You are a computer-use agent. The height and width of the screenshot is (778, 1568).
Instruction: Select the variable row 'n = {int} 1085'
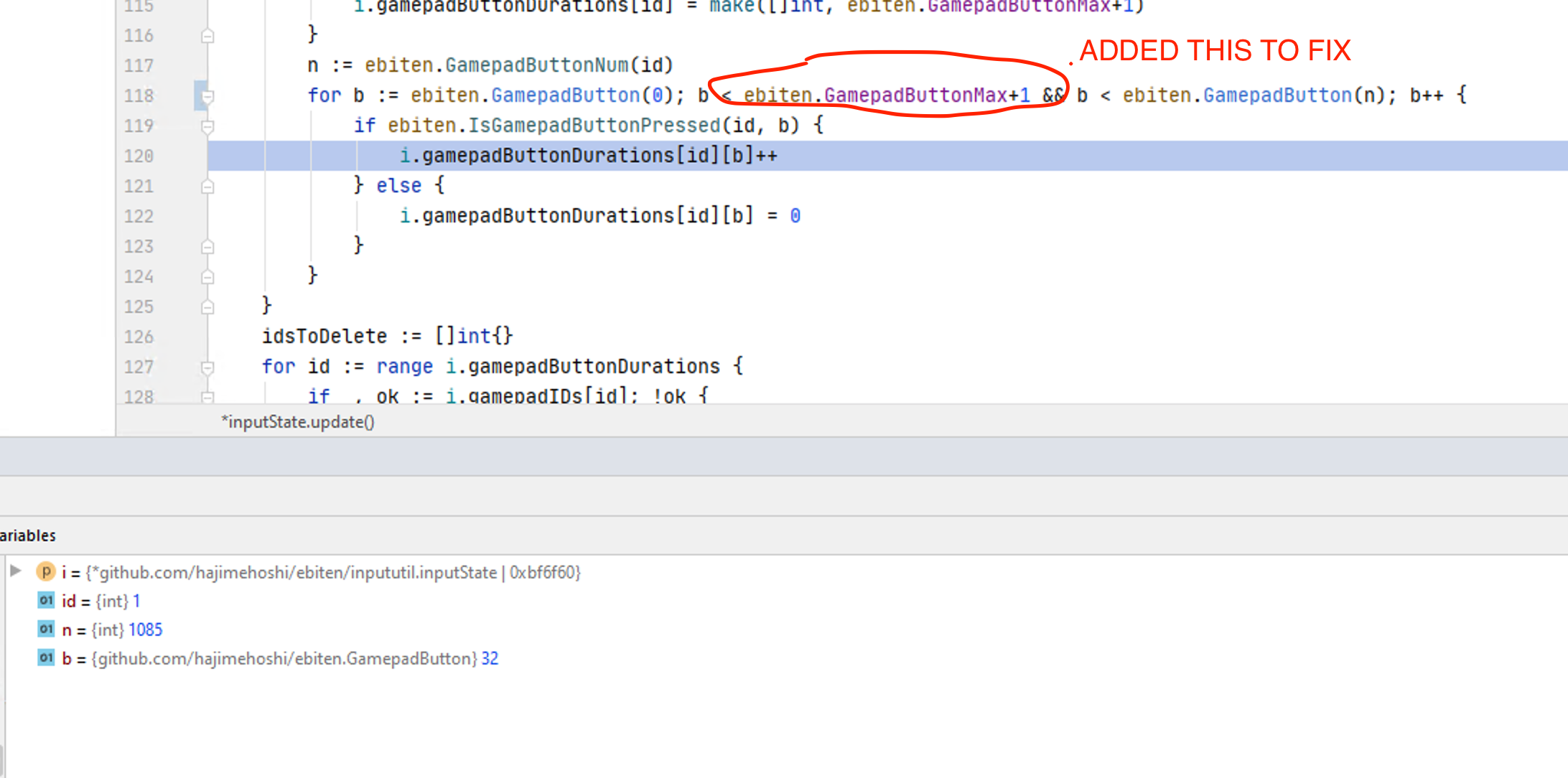112,629
